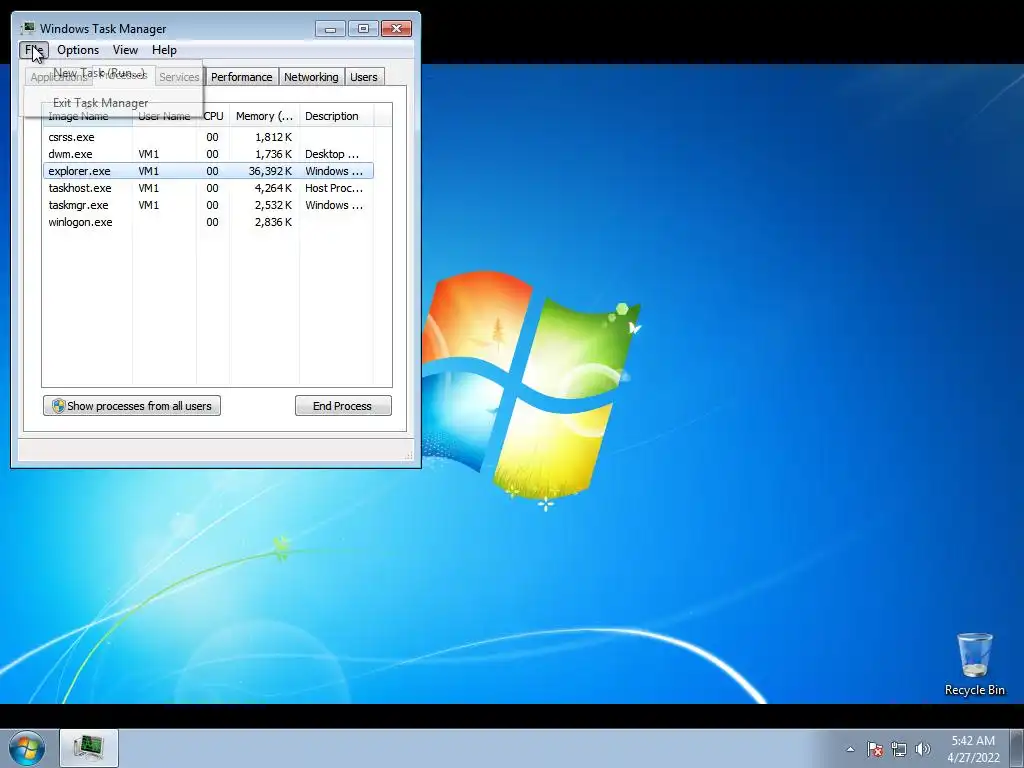This screenshot has width=1024, height=768.
Task: Choose Exit Task Manager menu entry
Action: click(x=101, y=103)
